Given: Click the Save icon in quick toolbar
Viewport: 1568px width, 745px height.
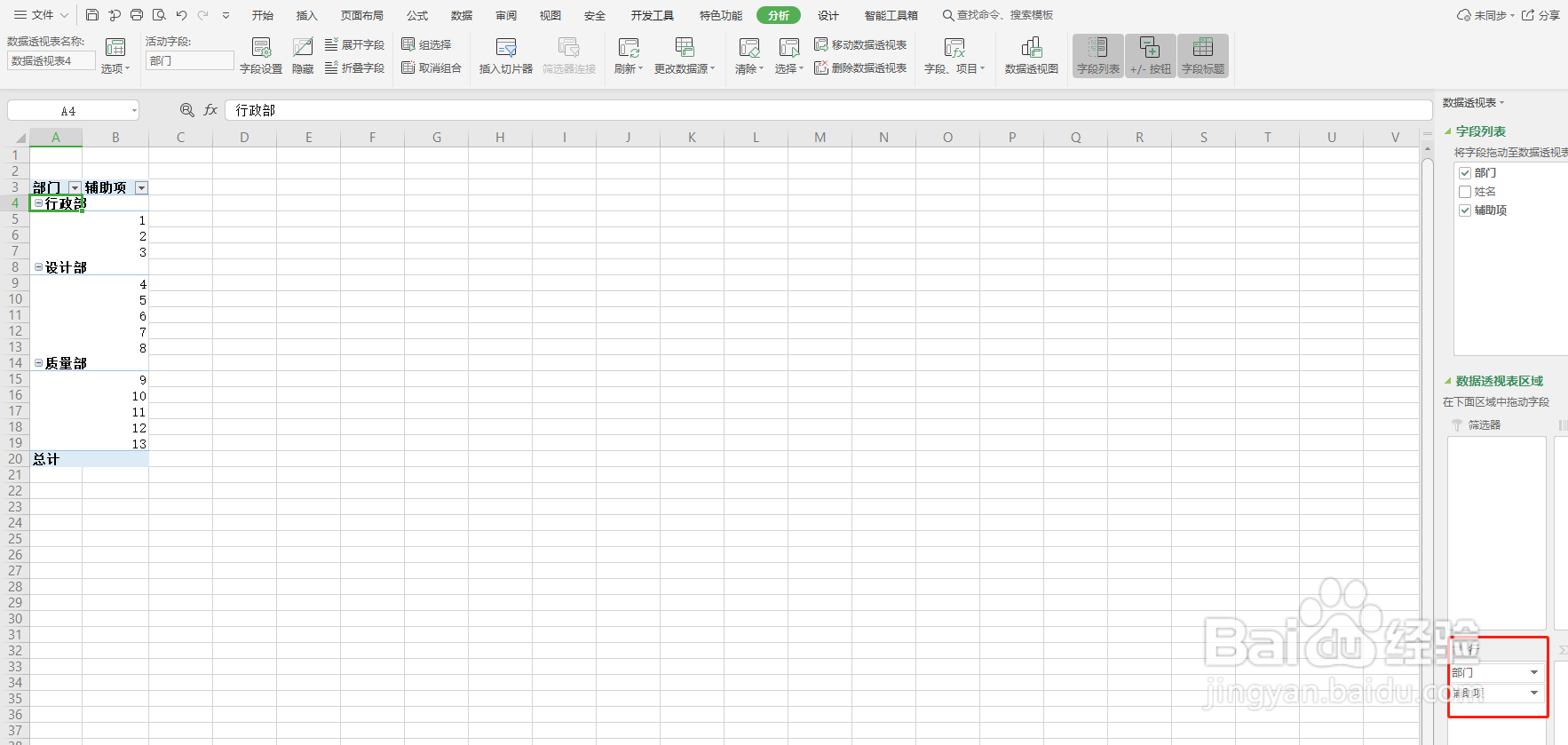Looking at the screenshot, I should pyautogui.click(x=92, y=15).
